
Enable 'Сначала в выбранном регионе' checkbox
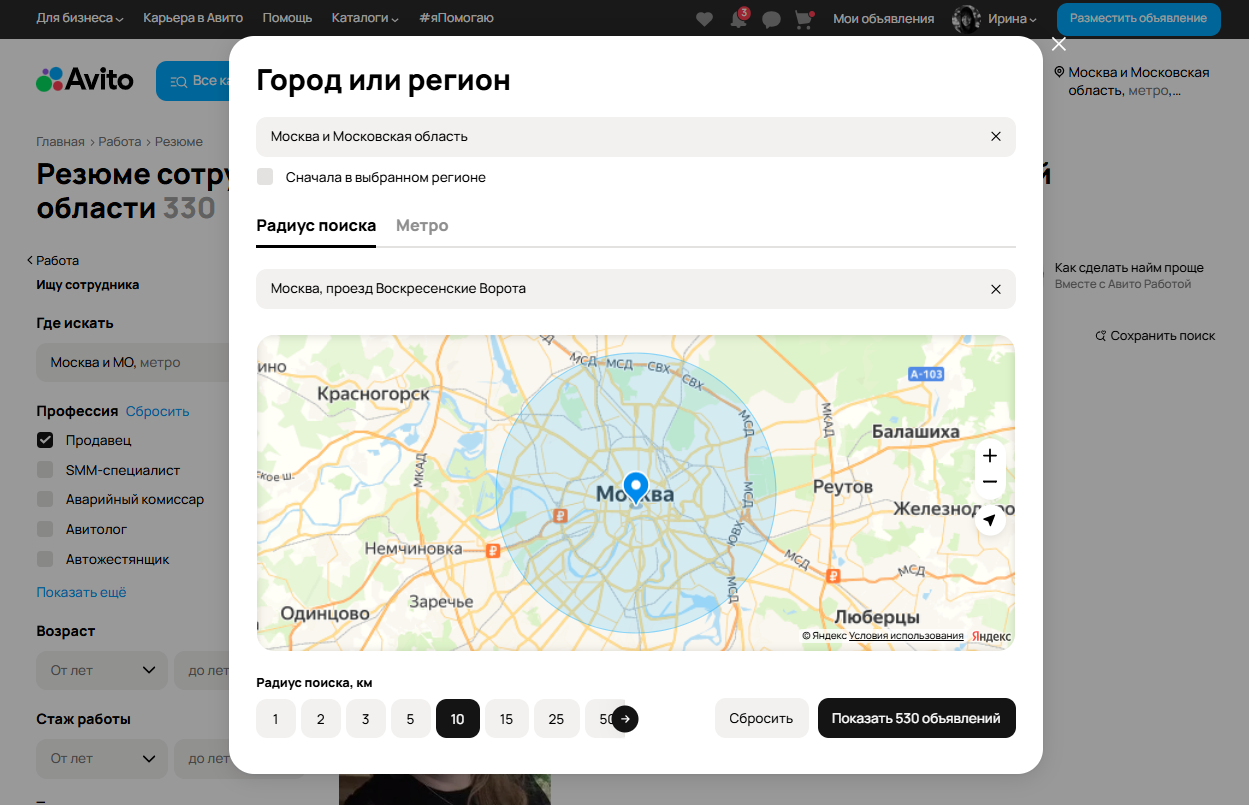[x=265, y=177]
